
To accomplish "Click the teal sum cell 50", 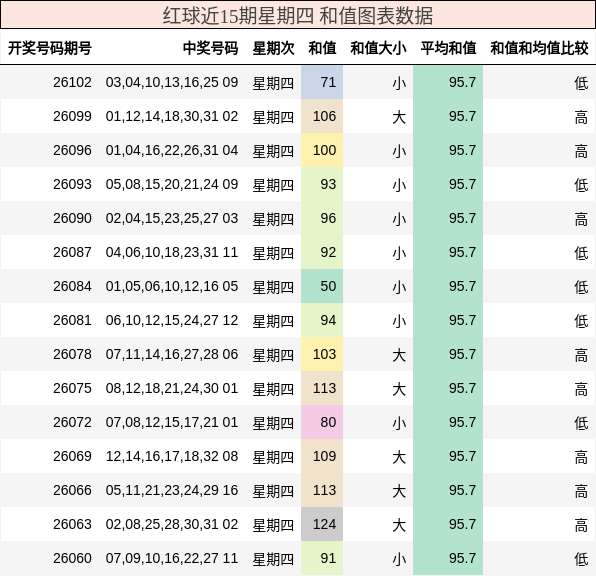I will [x=322, y=286].
